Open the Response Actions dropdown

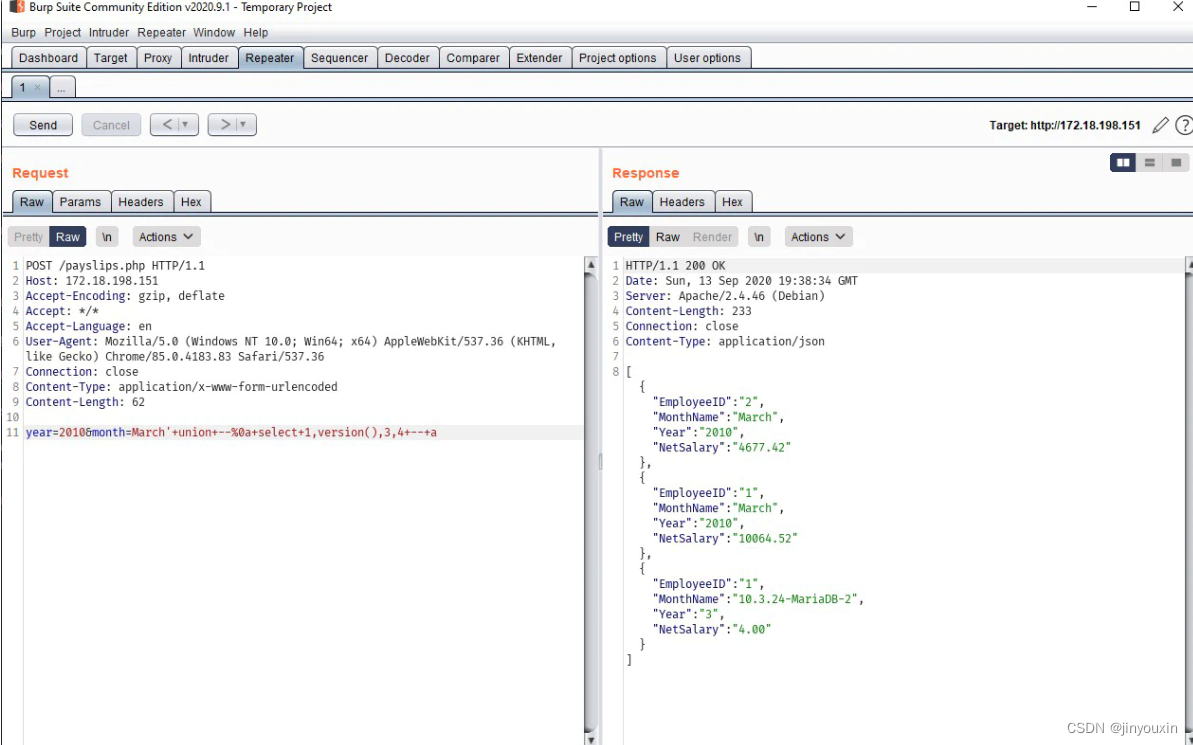tap(819, 237)
